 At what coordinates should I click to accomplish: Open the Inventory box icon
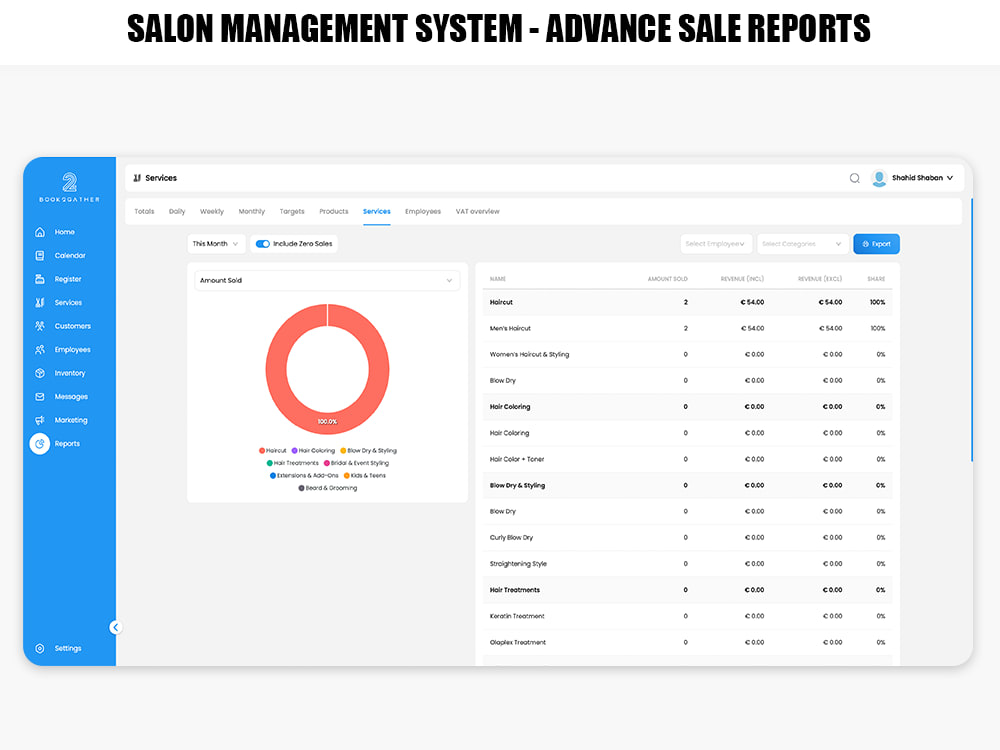tap(40, 373)
